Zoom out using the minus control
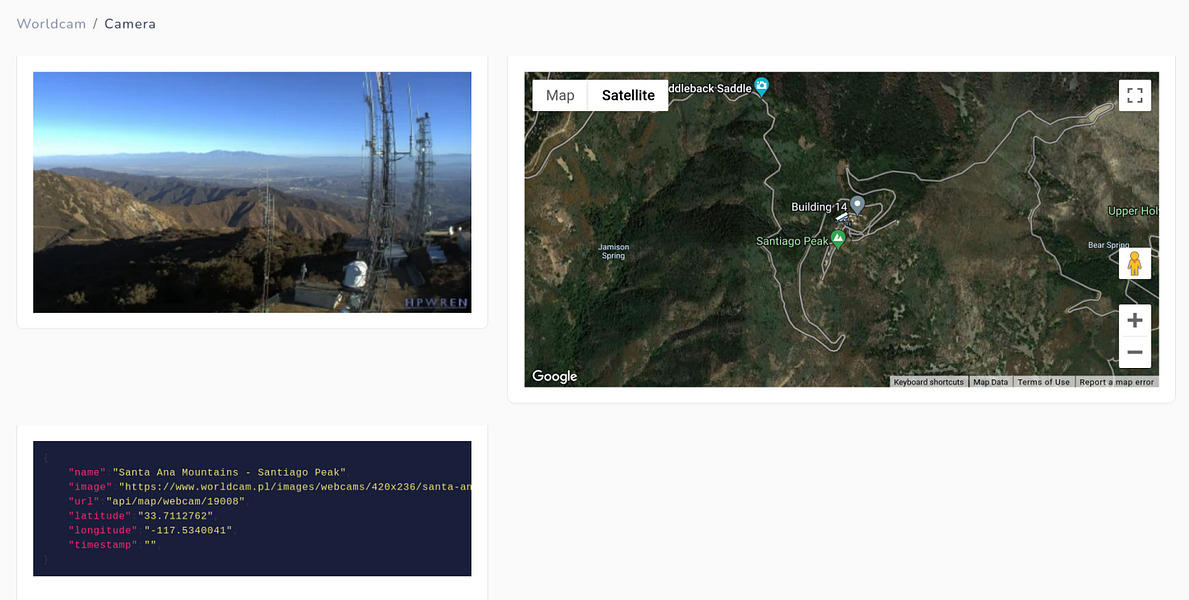The image size is (1189, 600). (x=1135, y=352)
